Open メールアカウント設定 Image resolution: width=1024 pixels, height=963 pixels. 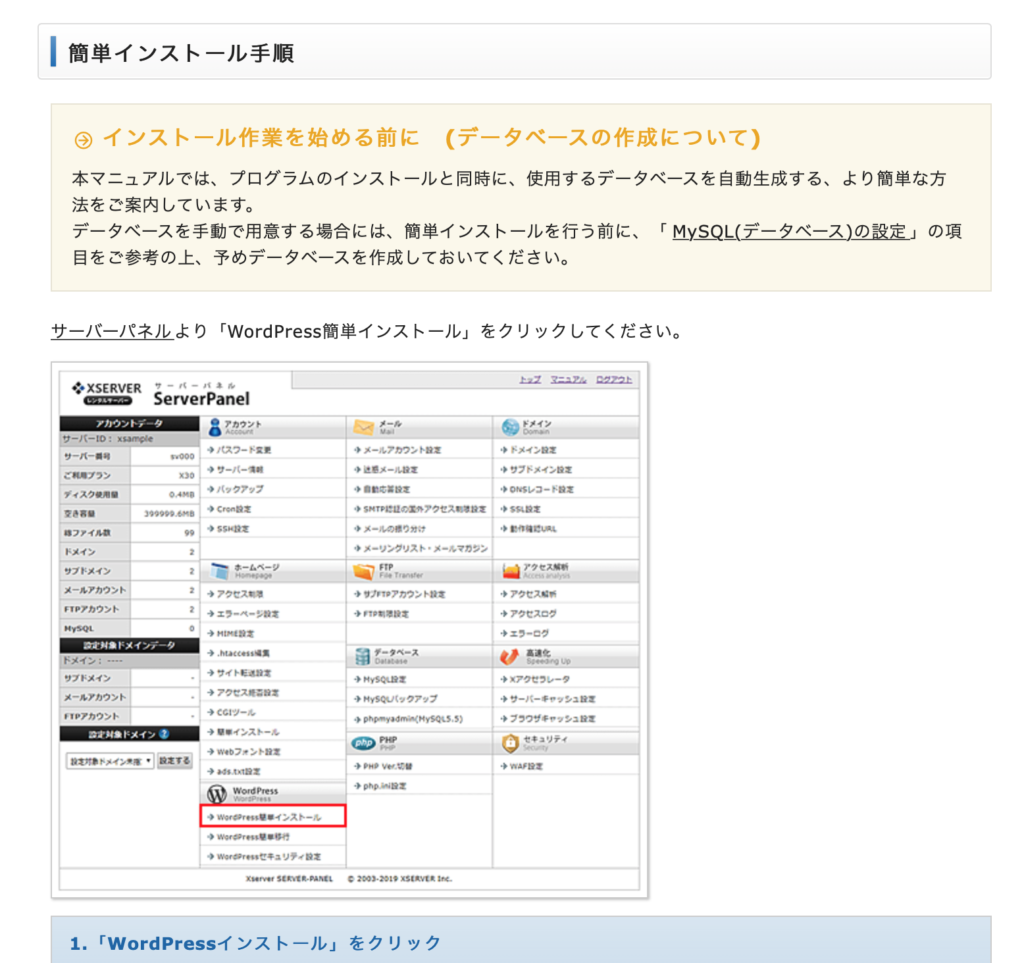(402, 450)
